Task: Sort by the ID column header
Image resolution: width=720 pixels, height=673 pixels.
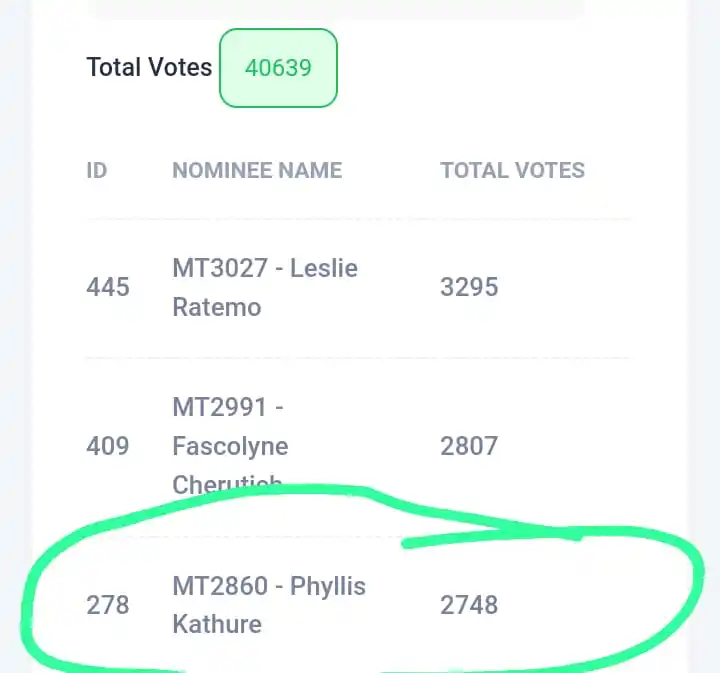Action: [x=97, y=170]
